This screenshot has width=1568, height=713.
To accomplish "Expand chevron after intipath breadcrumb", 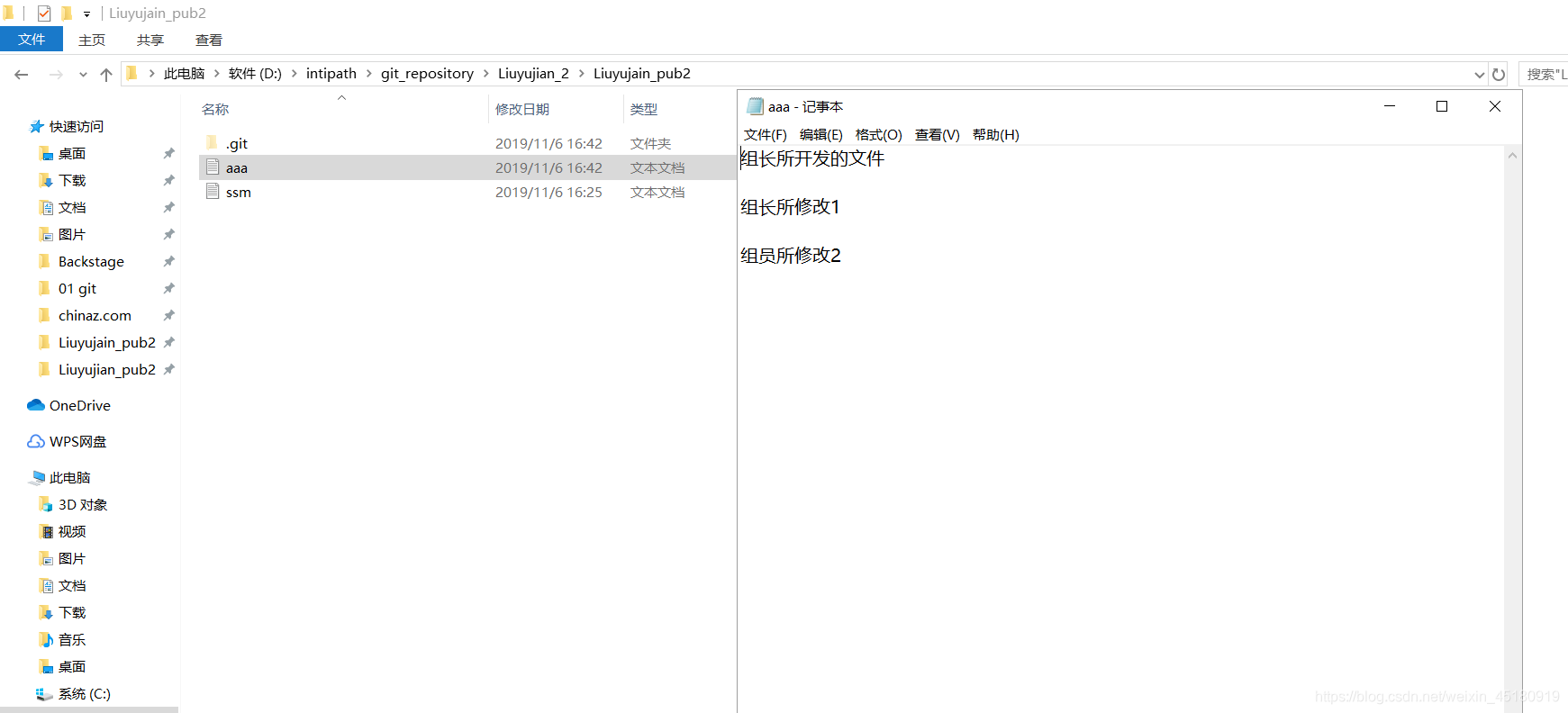I will point(369,74).
